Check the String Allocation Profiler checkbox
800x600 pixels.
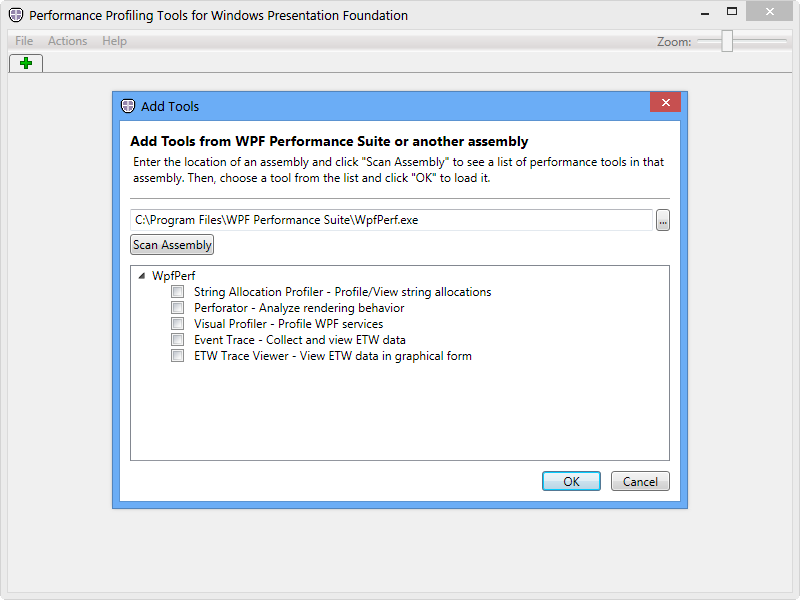point(178,292)
